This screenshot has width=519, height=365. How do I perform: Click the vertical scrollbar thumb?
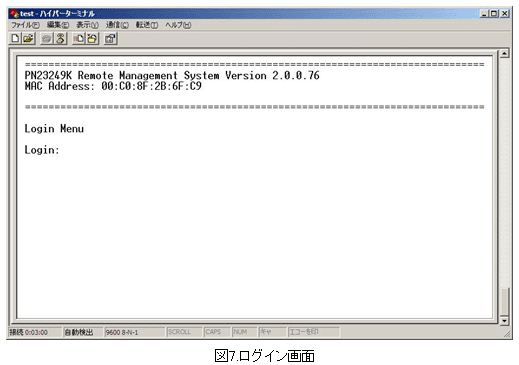tap(505, 301)
